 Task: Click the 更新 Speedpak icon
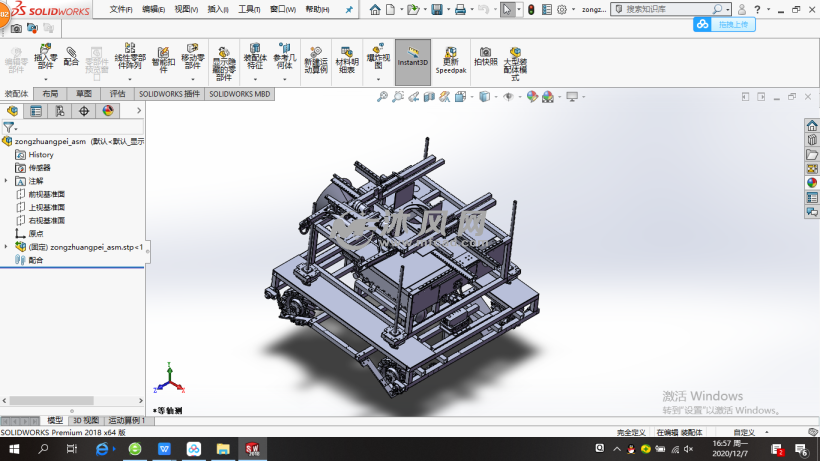point(451,58)
